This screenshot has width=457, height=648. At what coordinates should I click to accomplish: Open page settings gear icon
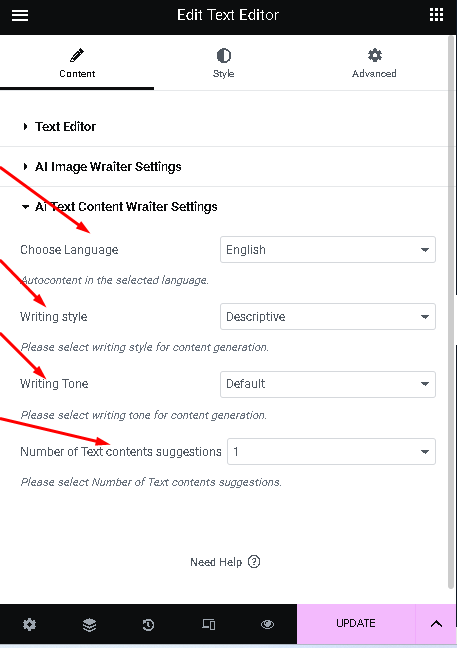click(x=29, y=624)
